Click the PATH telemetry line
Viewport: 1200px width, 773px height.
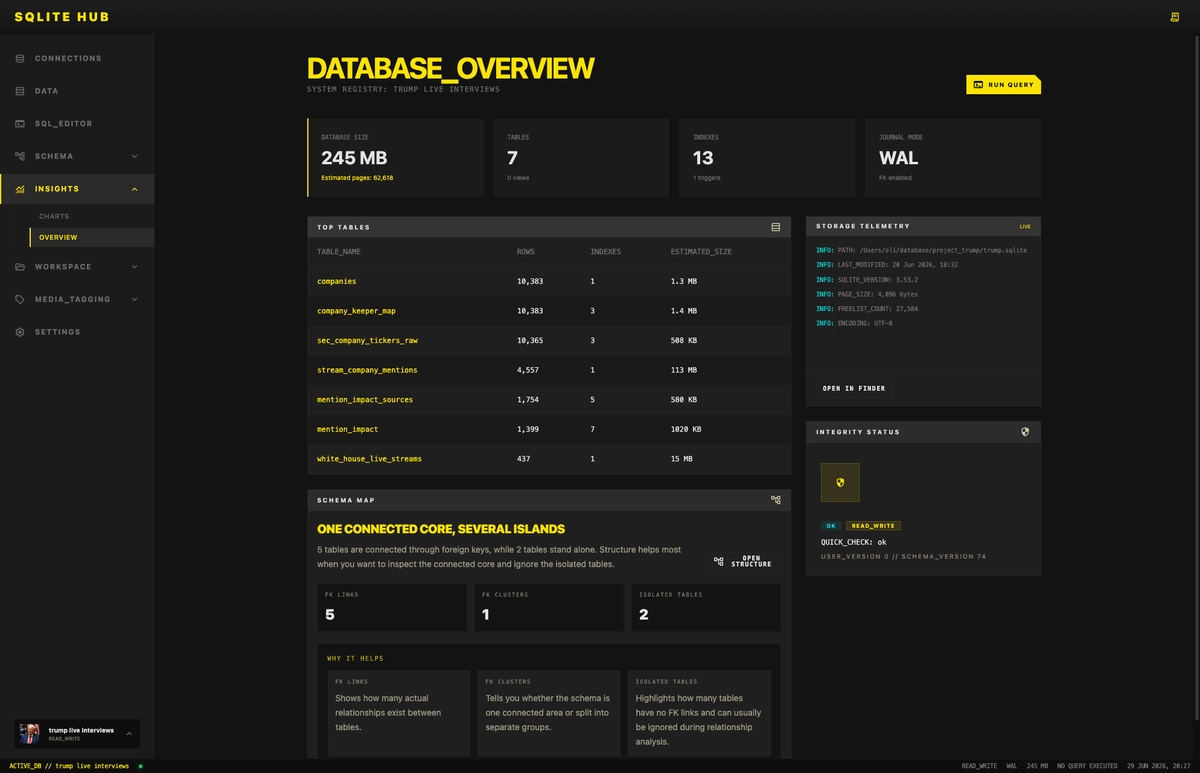921,250
